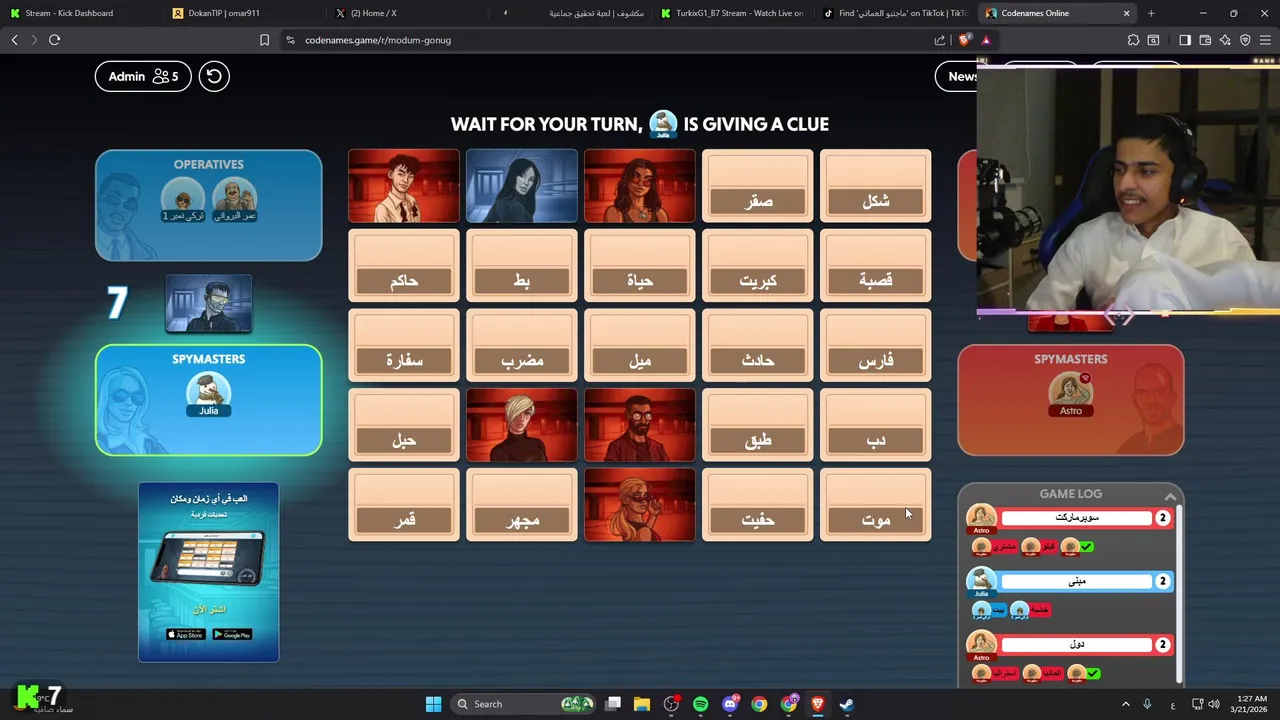Choose the card طبق
The height and width of the screenshot is (720, 1280).
757,426
